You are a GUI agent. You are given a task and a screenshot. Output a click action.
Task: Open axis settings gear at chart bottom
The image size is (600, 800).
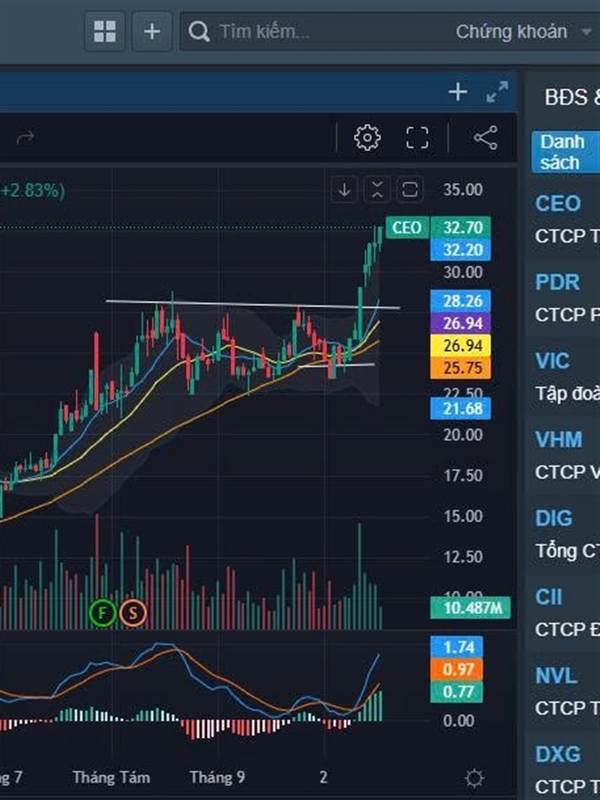point(474,778)
